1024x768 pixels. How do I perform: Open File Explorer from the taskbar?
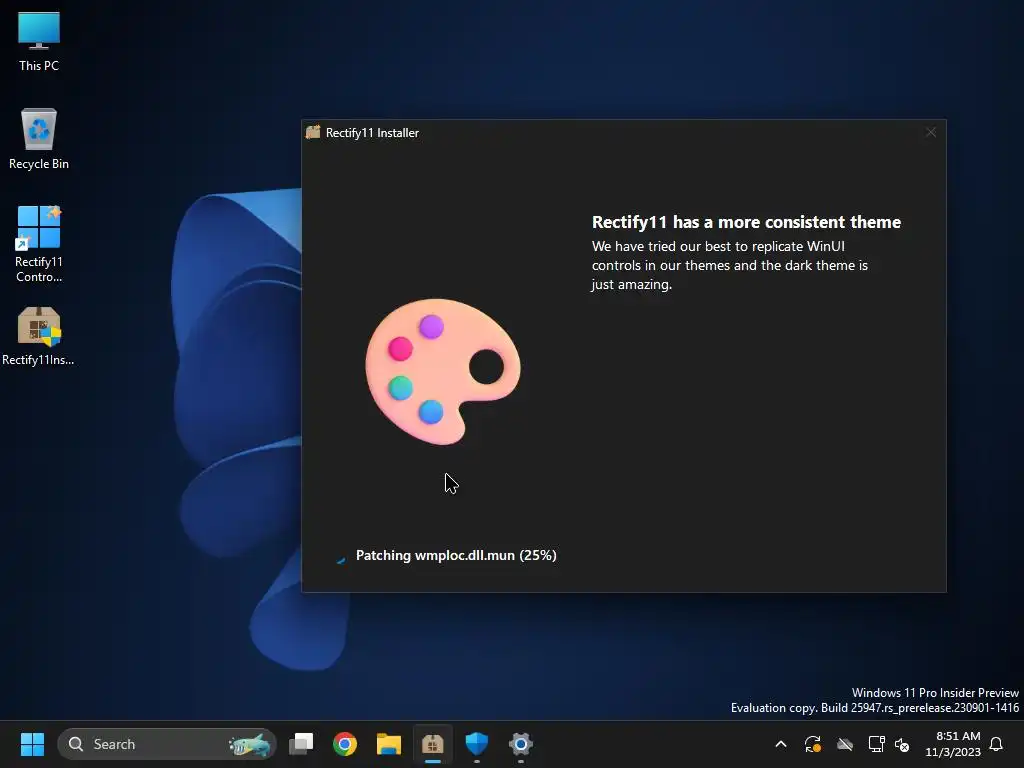click(x=389, y=744)
